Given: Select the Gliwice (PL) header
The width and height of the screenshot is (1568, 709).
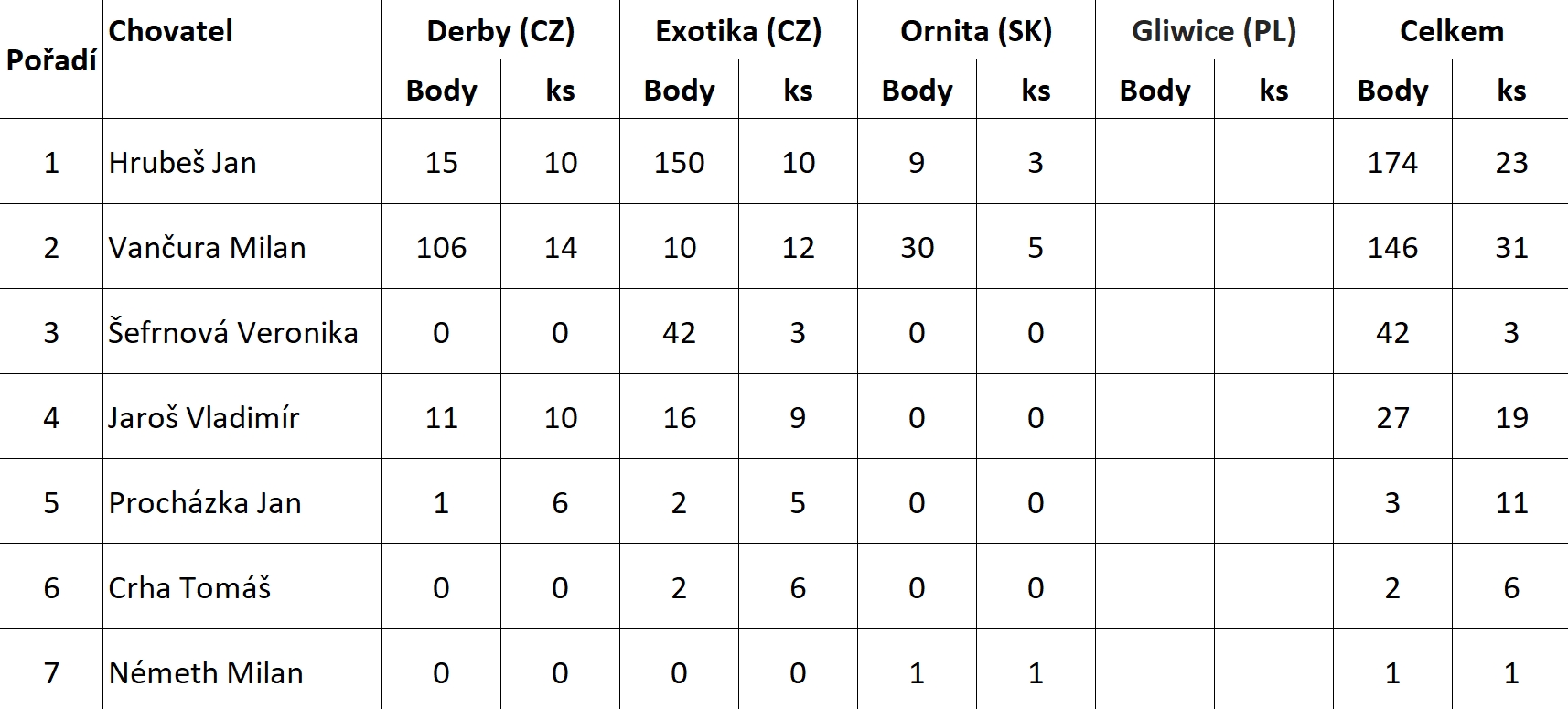Looking at the screenshot, I should 1214,31.
